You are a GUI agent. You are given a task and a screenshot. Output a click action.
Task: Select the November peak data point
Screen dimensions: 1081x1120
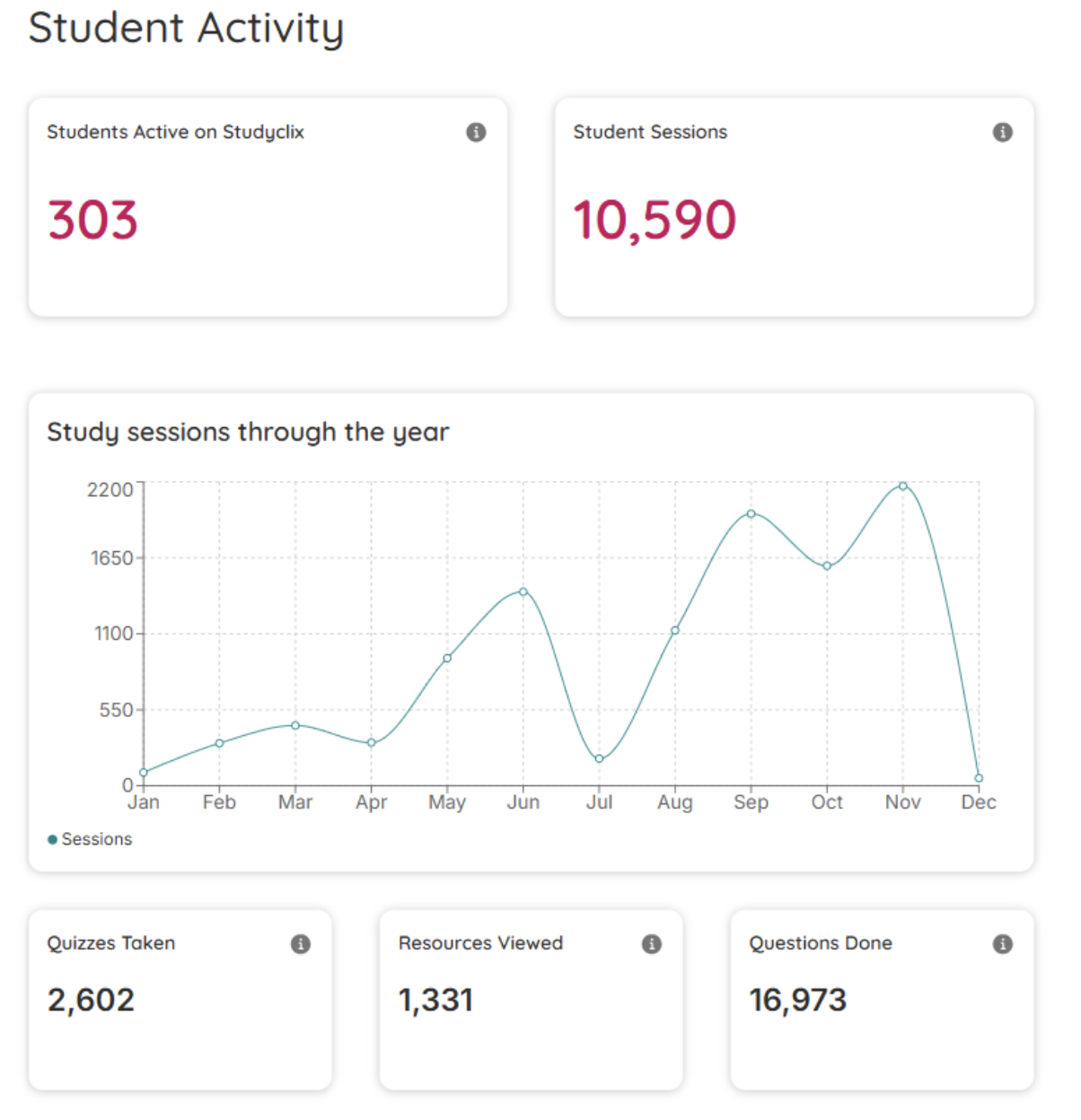coord(903,486)
